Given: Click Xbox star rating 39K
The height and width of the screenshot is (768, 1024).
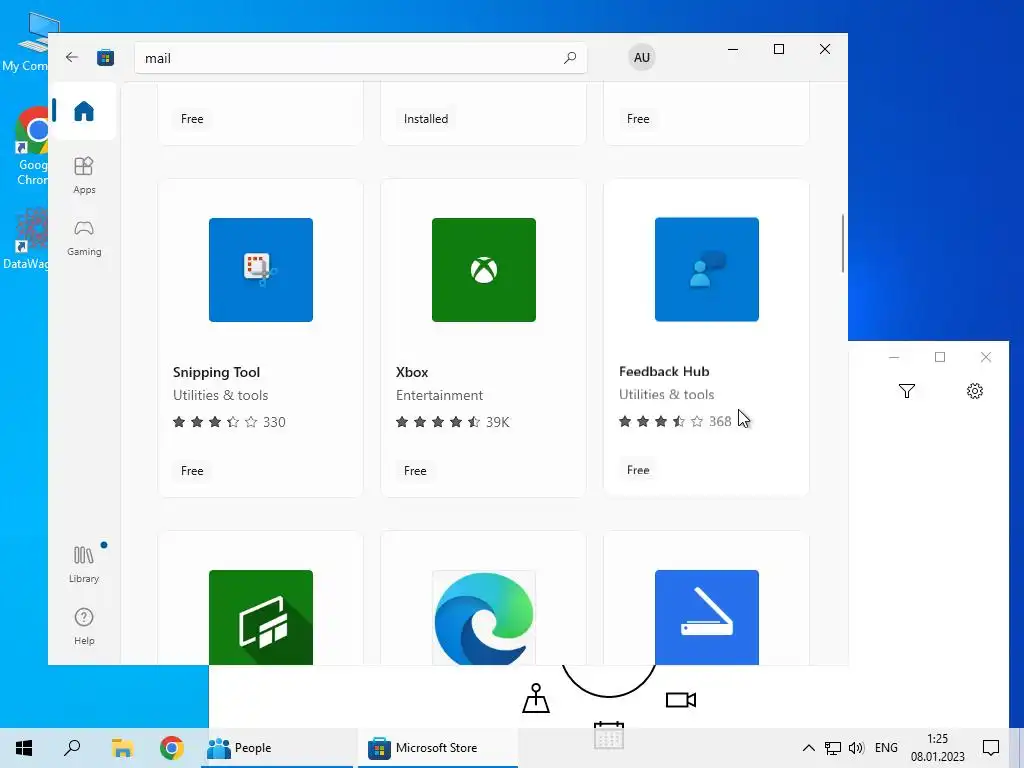Looking at the screenshot, I should pyautogui.click(x=452, y=422).
